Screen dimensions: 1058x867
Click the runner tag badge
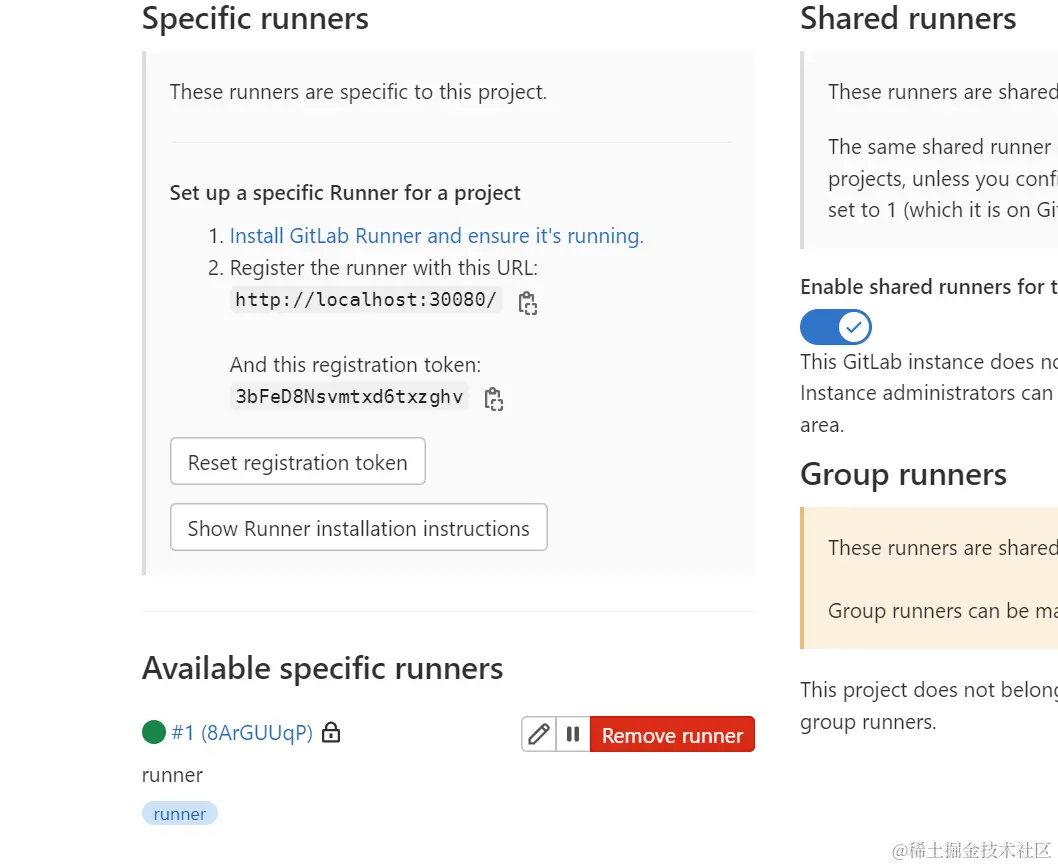pos(179,814)
